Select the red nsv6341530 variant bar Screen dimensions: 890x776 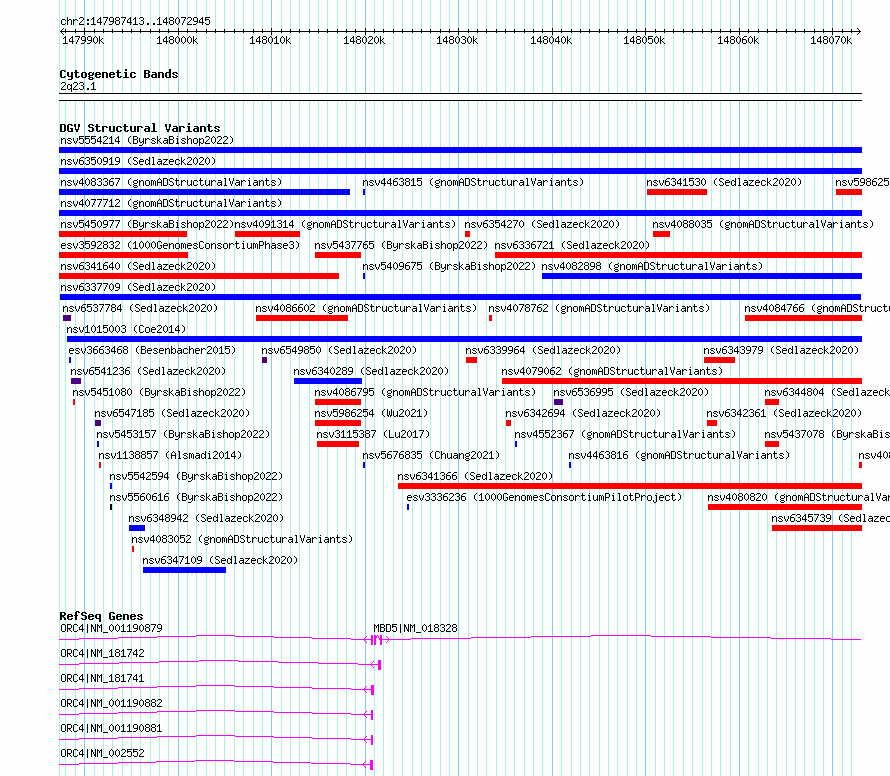677,192
